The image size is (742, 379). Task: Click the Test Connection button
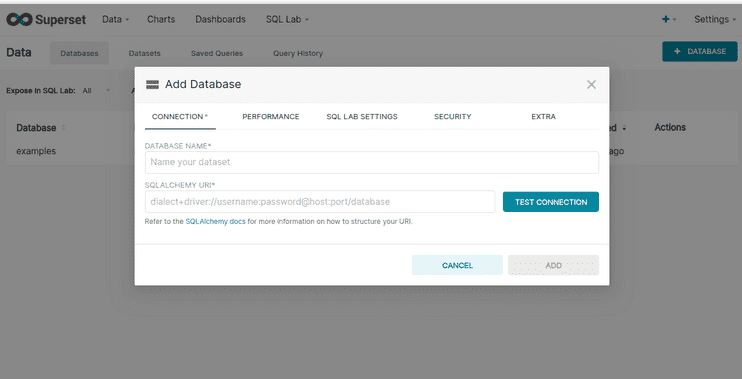pos(551,202)
